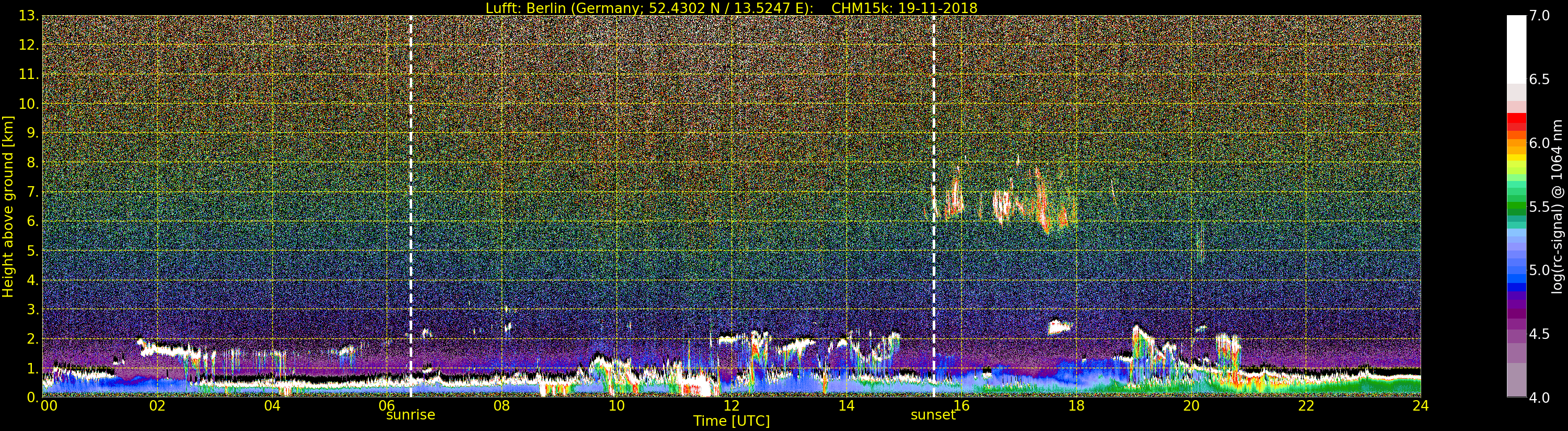Click the colorbar value '7.0'
The width and height of the screenshot is (1568, 431).
click(x=1539, y=16)
